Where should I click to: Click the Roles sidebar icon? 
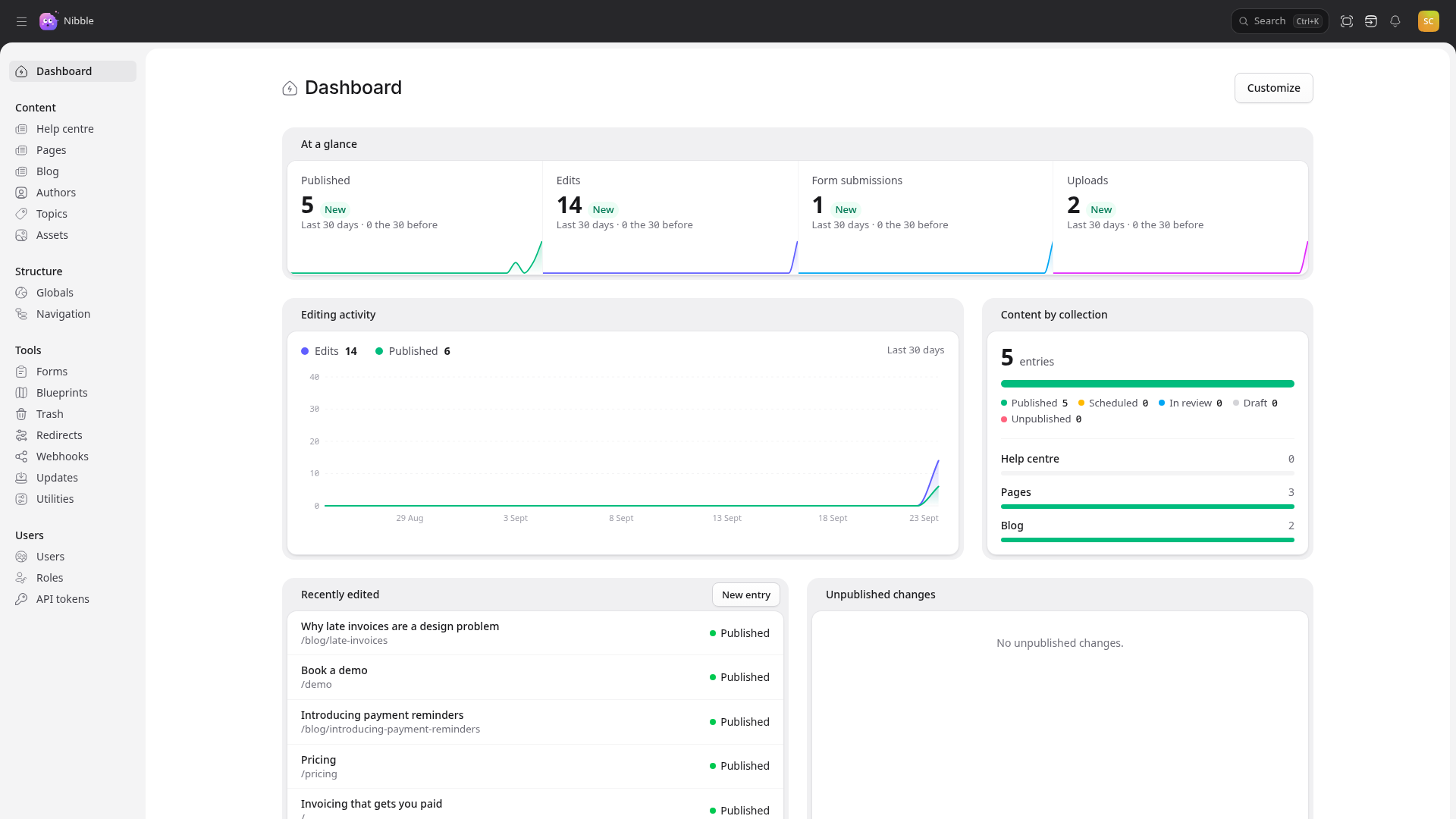pos(21,578)
